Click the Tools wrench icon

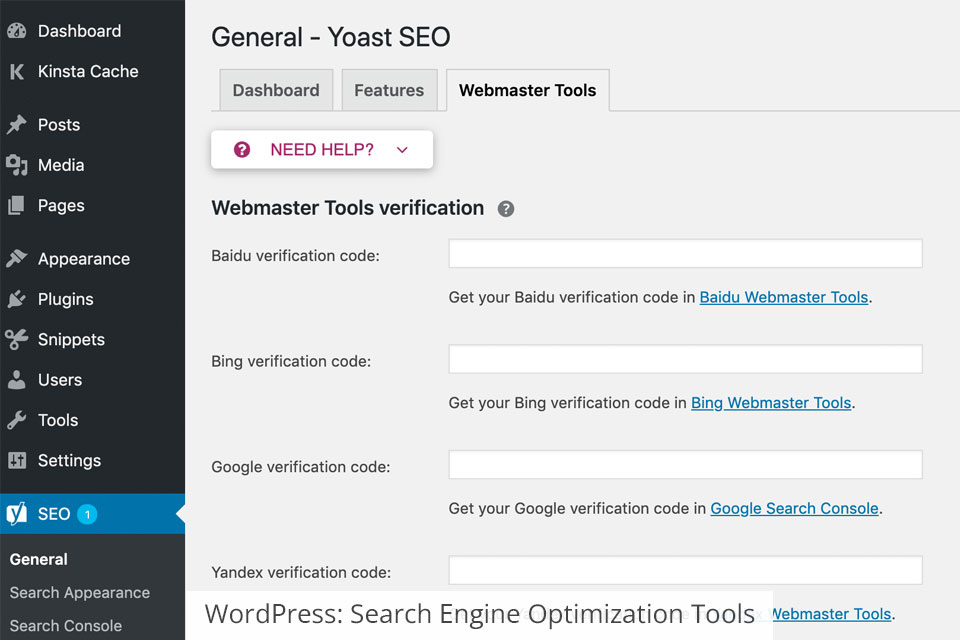pyautogui.click(x=17, y=420)
